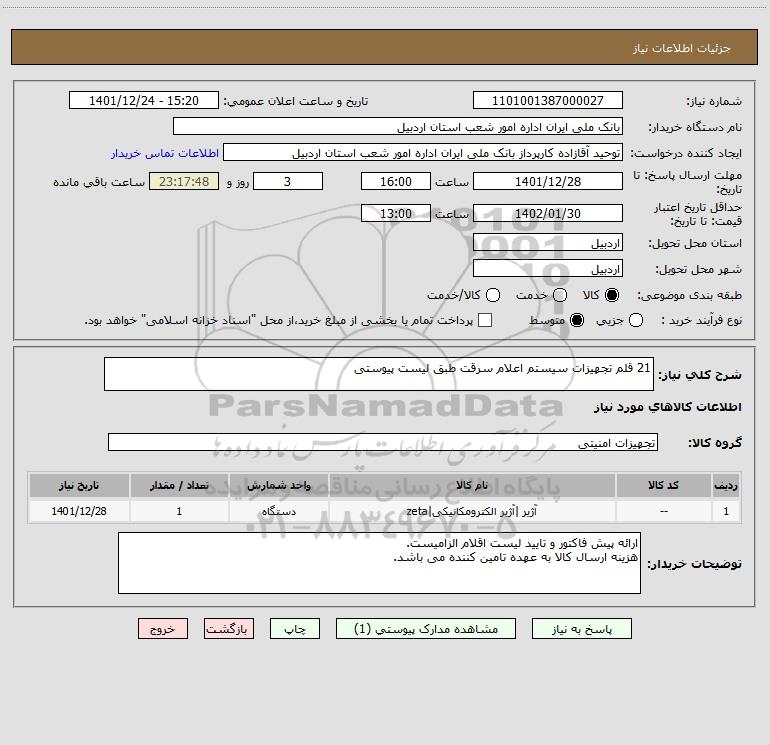This screenshot has height=745, width=770.
Task: Click the اطلاعات کالاهای مورد نیاز heading
Action: click(668, 407)
